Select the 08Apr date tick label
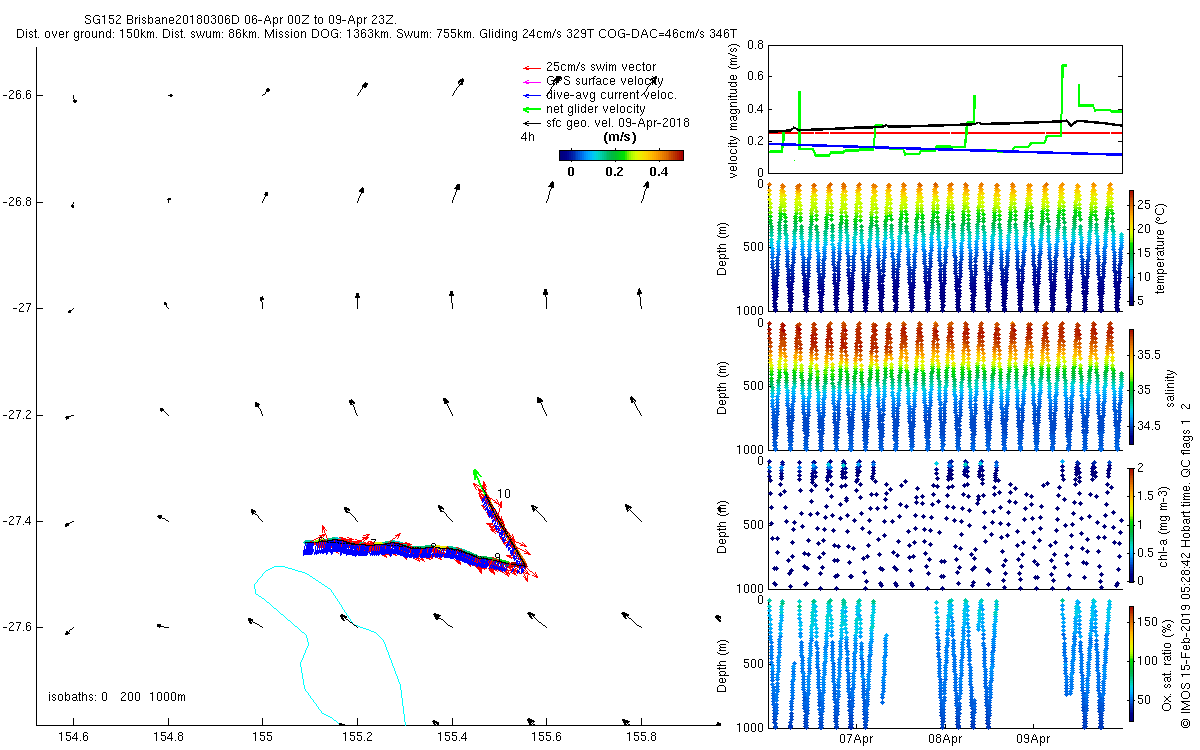 pyautogui.click(x=945, y=740)
